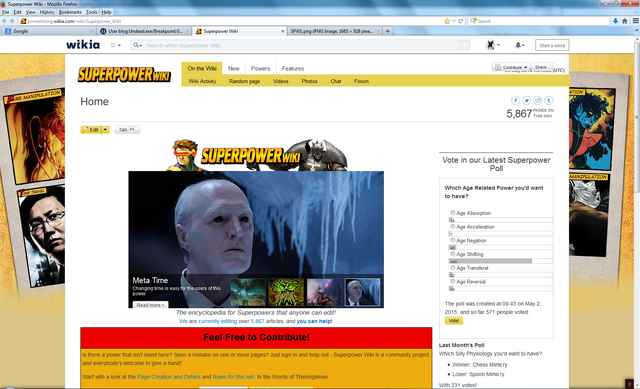Select the On the Wiki nav tab

tap(202, 68)
